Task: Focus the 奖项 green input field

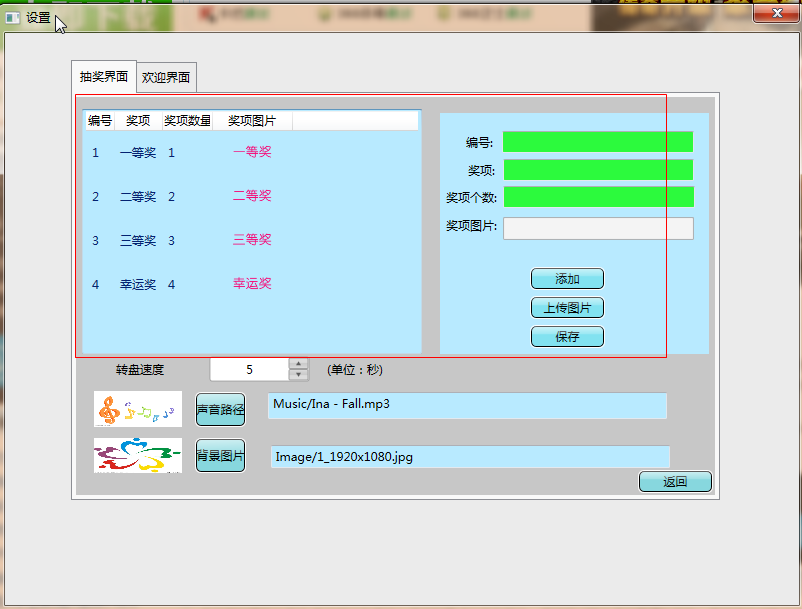Action: pyautogui.click(x=598, y=170)
